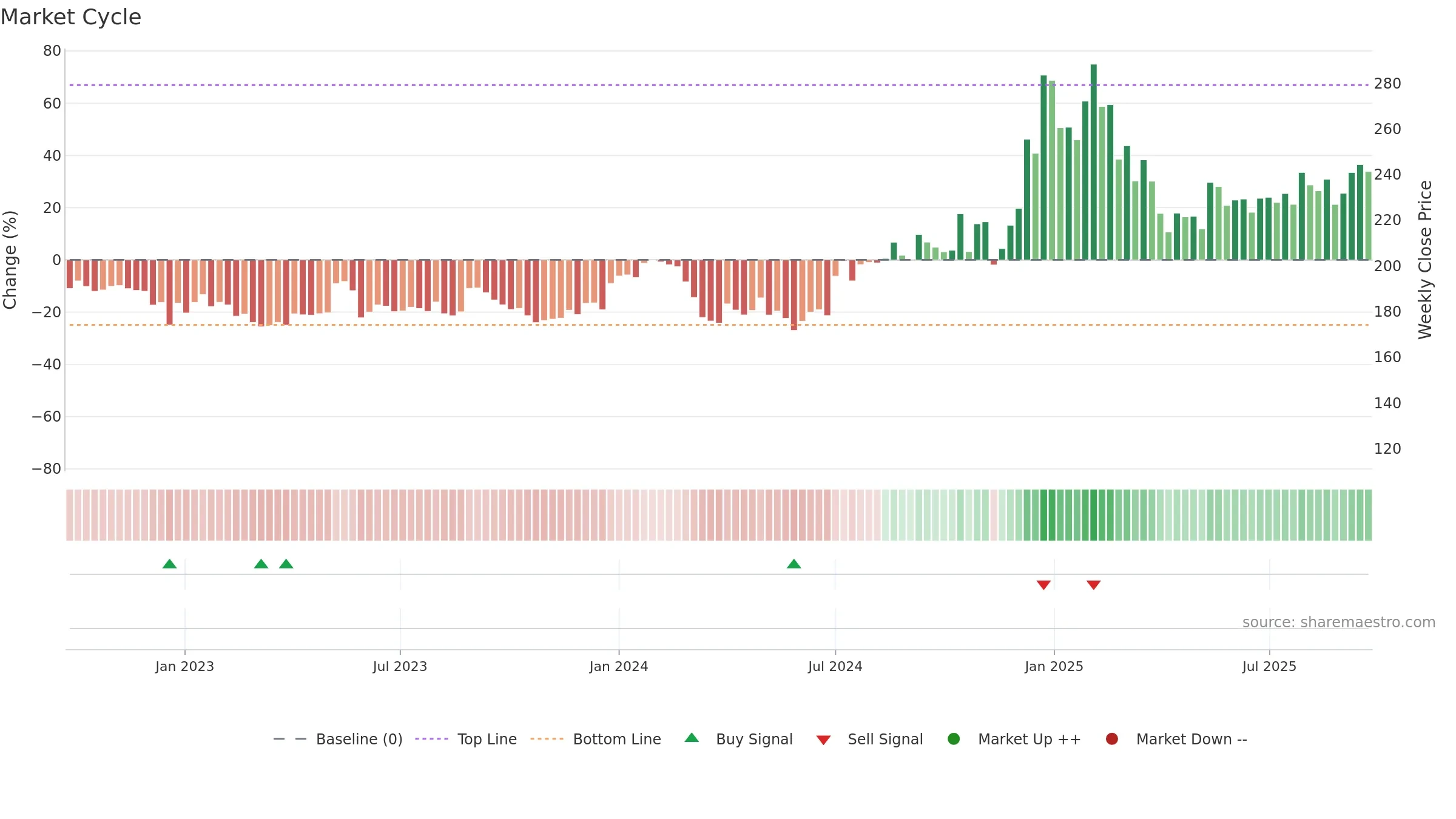Click the red Sell Signal triangle icon in legend
Viewport: 1456px width, 819px height.
point(823,740)
